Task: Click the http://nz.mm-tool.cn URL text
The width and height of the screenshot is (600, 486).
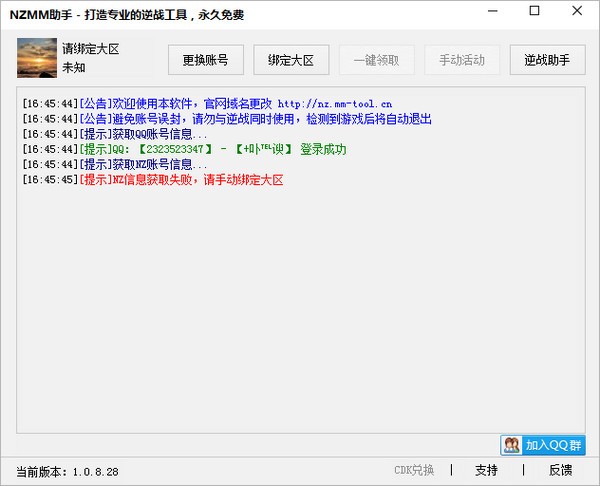Action: tap(335, 104)
